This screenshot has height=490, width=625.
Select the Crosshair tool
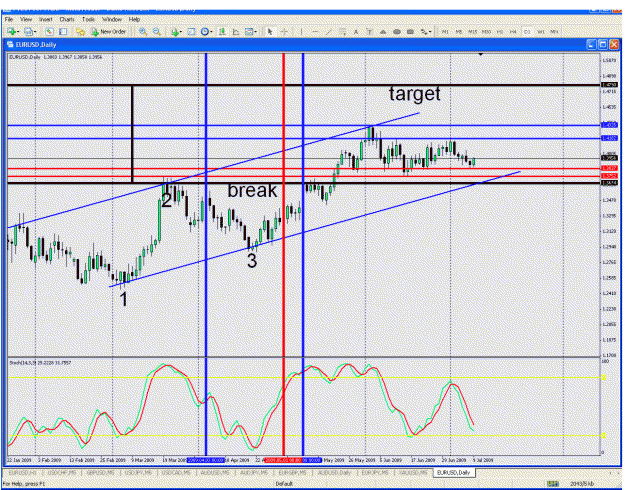click(x=284, y=31)
